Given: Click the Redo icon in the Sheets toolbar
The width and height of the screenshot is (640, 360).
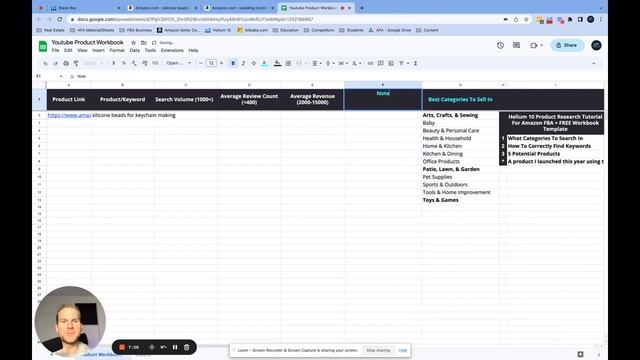Looking at the screenshot, I should point(56,63).
